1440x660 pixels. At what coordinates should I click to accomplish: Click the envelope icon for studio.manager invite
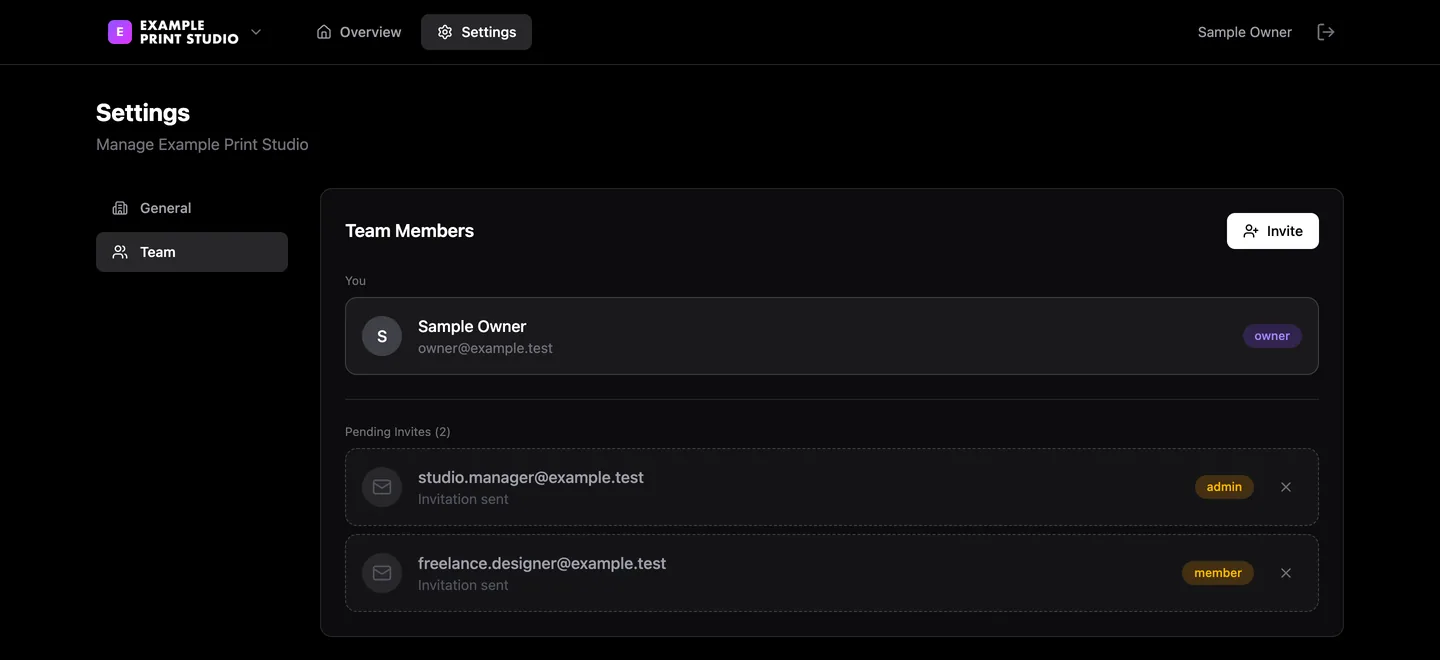coord(382,487)
